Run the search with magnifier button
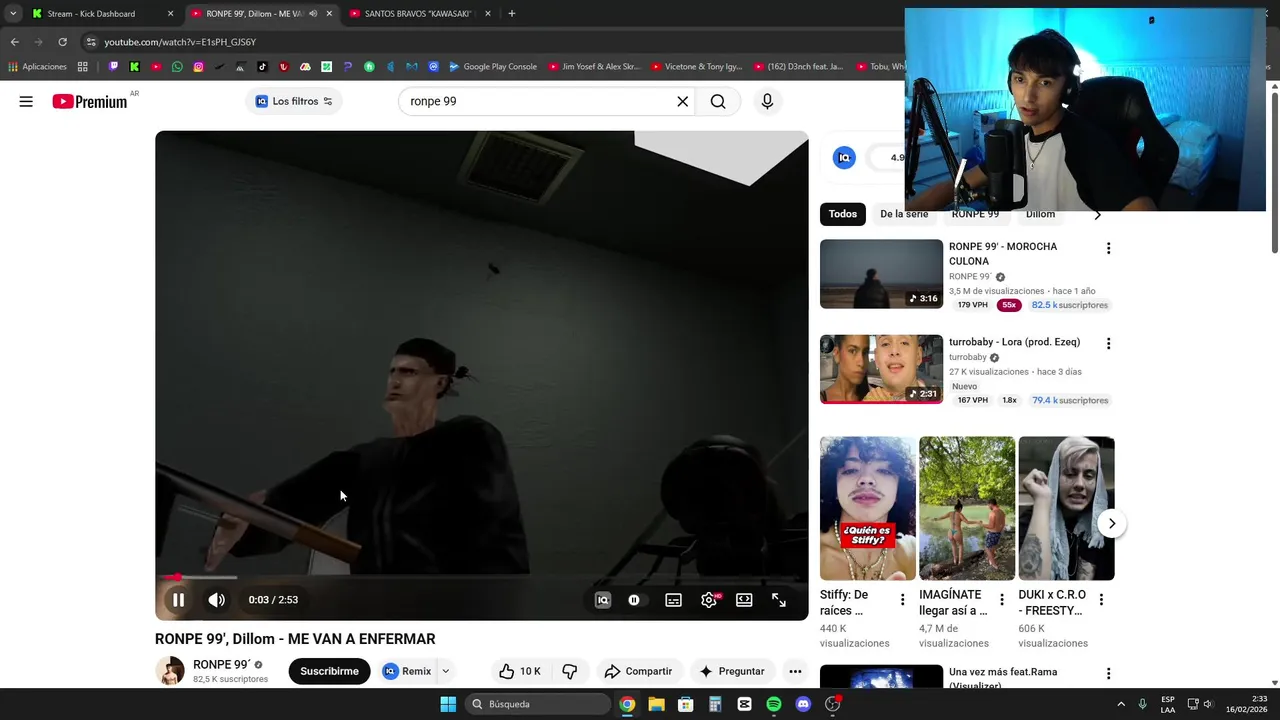The width and height of the screenshot is (1280, 720). pos(718,101)
